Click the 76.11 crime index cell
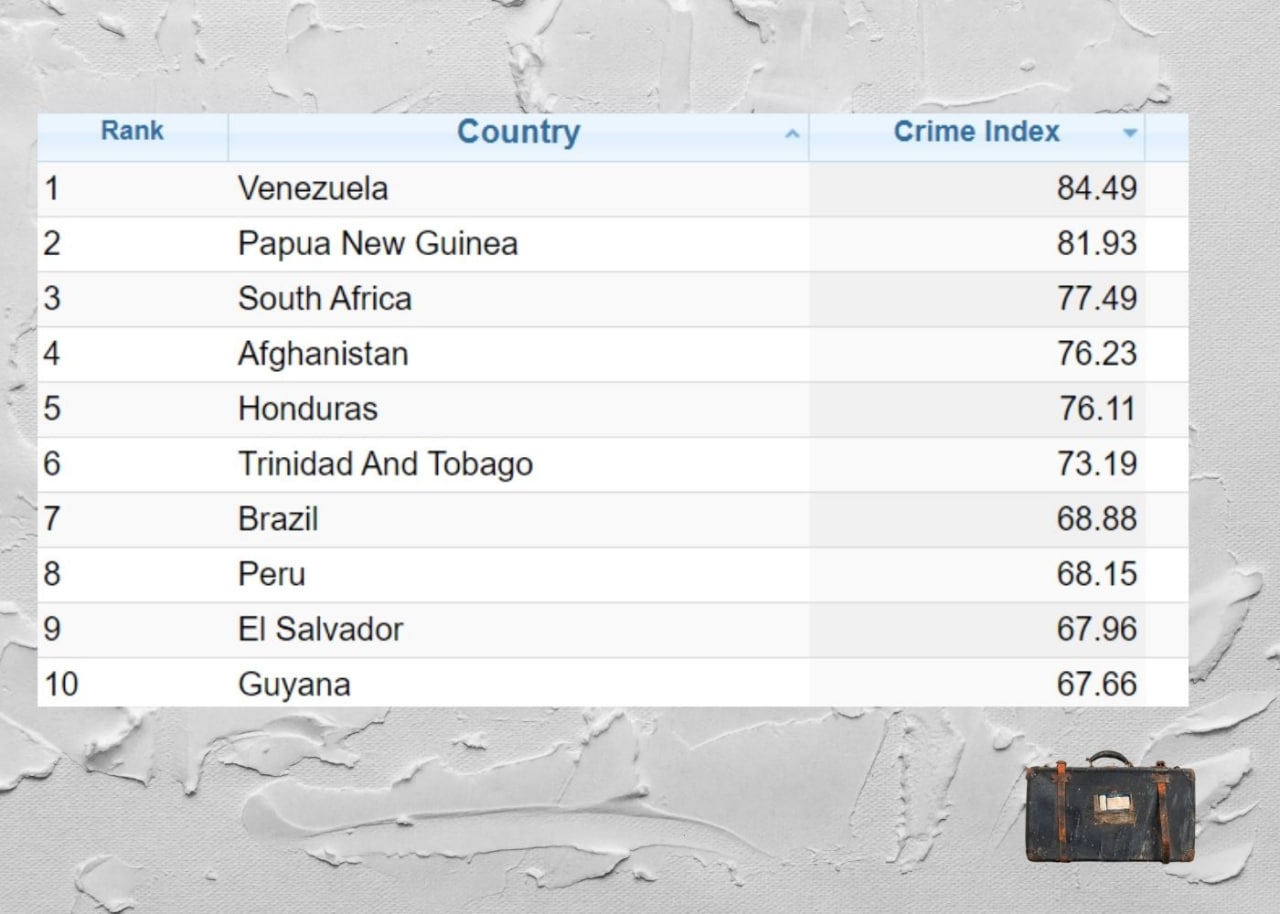The image size is (1280, 914). point(1098,409)
